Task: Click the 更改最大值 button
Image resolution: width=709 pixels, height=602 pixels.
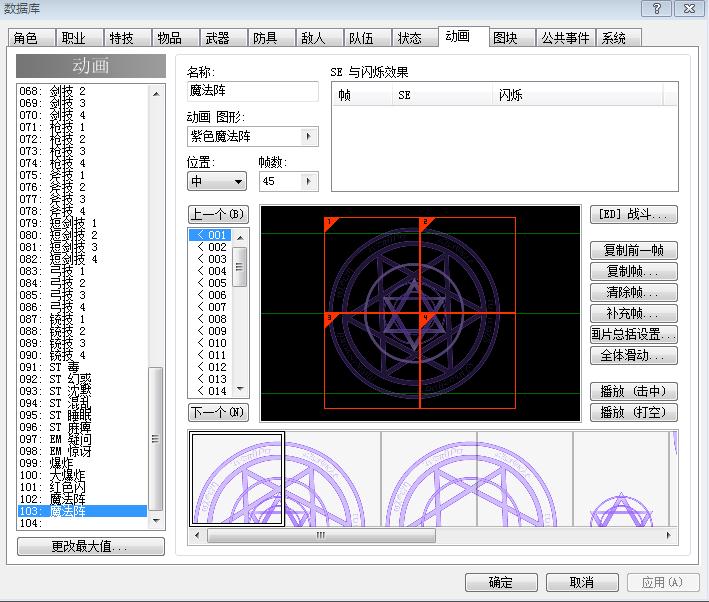Action: (x=90, y=546)
